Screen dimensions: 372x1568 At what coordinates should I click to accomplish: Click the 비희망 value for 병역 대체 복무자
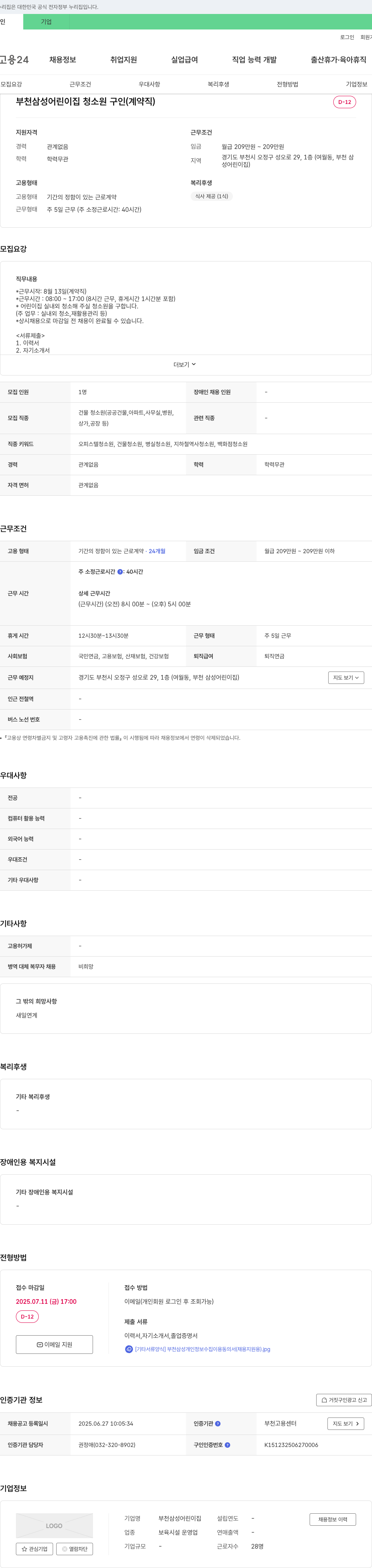86,967
